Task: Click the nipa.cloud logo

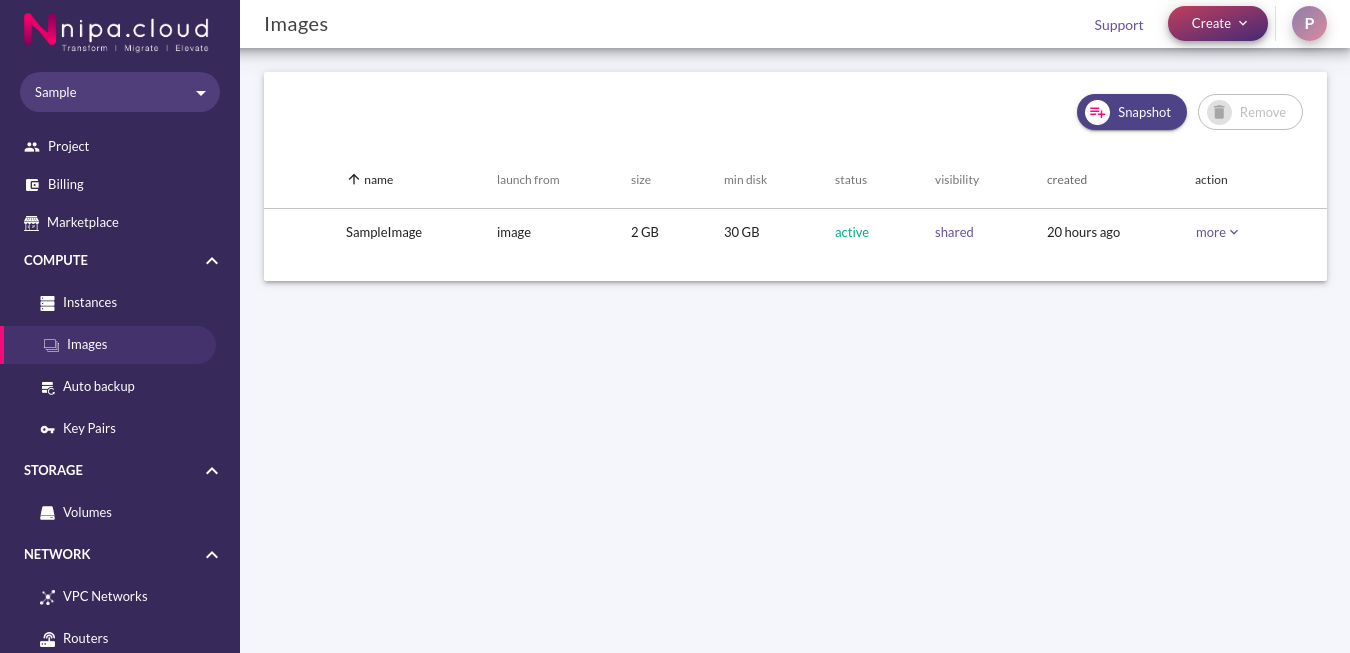Action: point(116,31)
